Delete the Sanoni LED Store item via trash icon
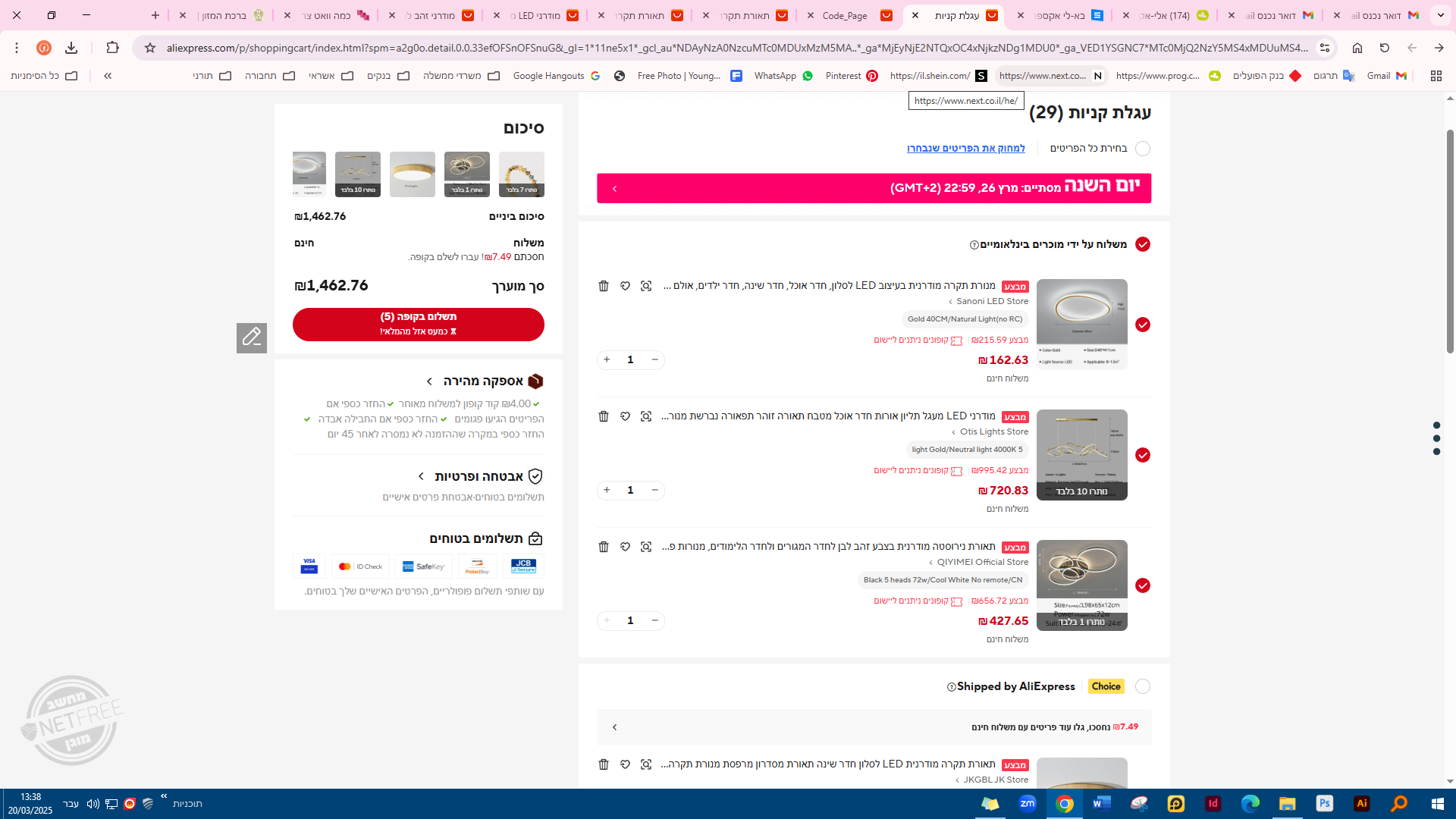 (x=604, y=286)
